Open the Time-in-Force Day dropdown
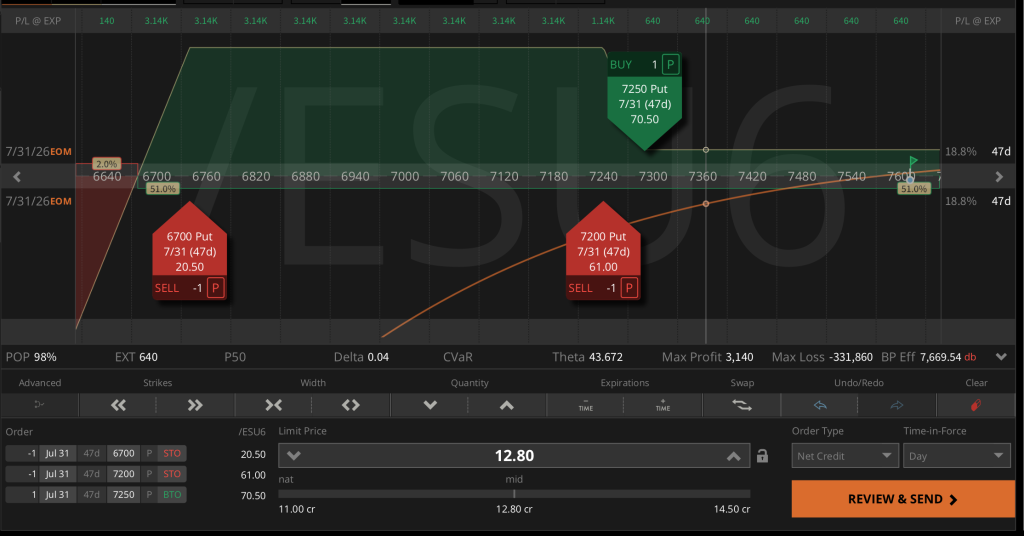 [956, 456]
